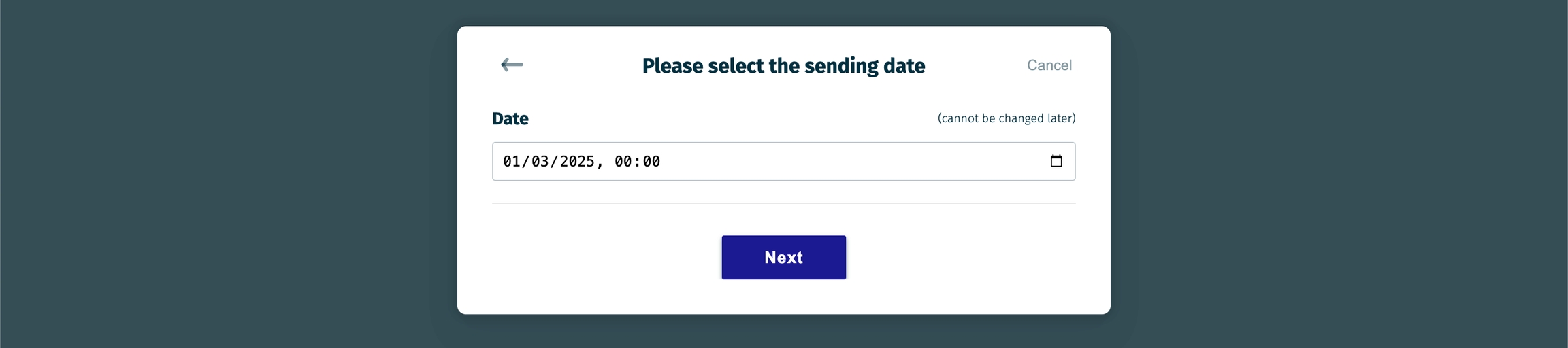
Task: Select the "01" segment in the date field
Action: (511, 162)
